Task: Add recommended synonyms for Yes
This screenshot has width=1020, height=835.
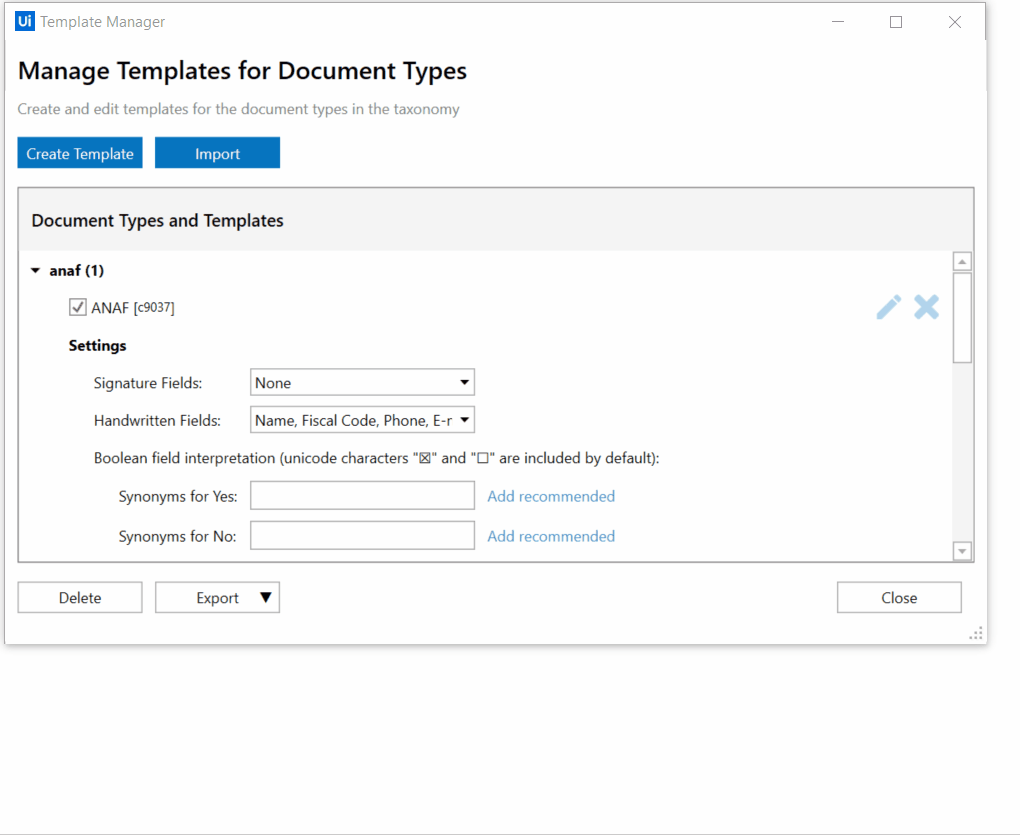Action: [551, 496]
